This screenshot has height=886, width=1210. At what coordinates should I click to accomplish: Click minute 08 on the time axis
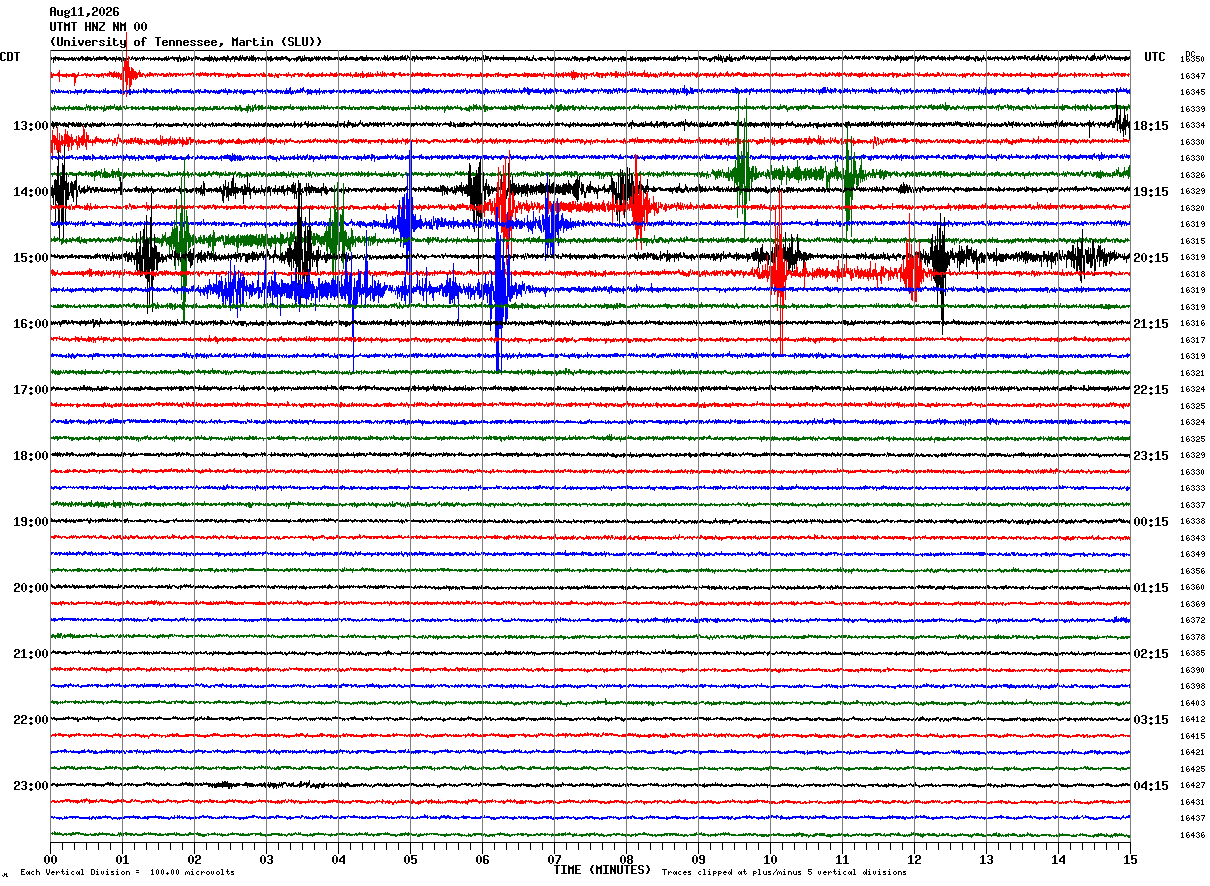[x=626, y=859]
